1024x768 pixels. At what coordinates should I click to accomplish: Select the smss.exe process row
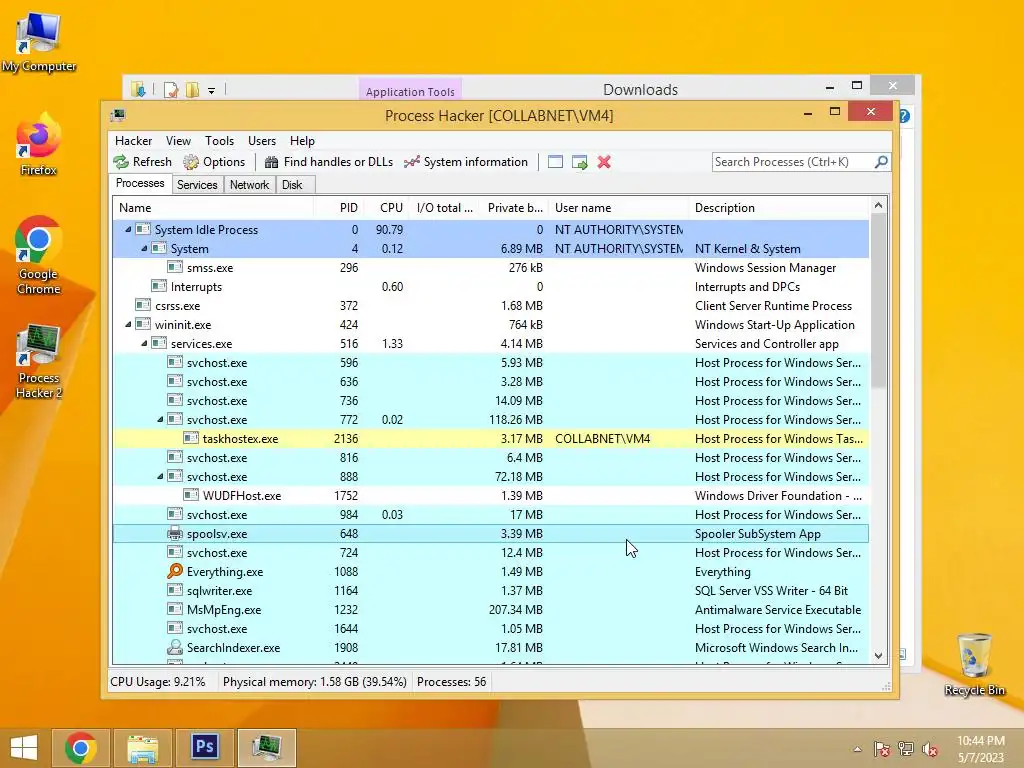(491, 268)
